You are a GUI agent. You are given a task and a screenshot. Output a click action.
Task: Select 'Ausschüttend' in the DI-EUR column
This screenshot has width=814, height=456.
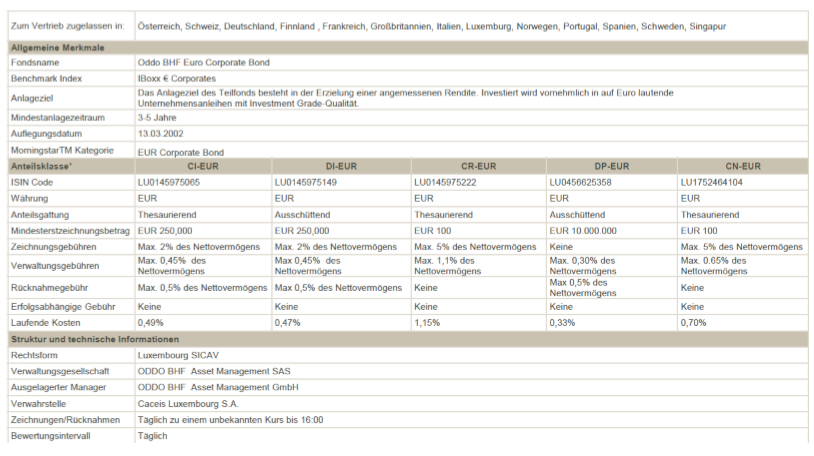302,214
